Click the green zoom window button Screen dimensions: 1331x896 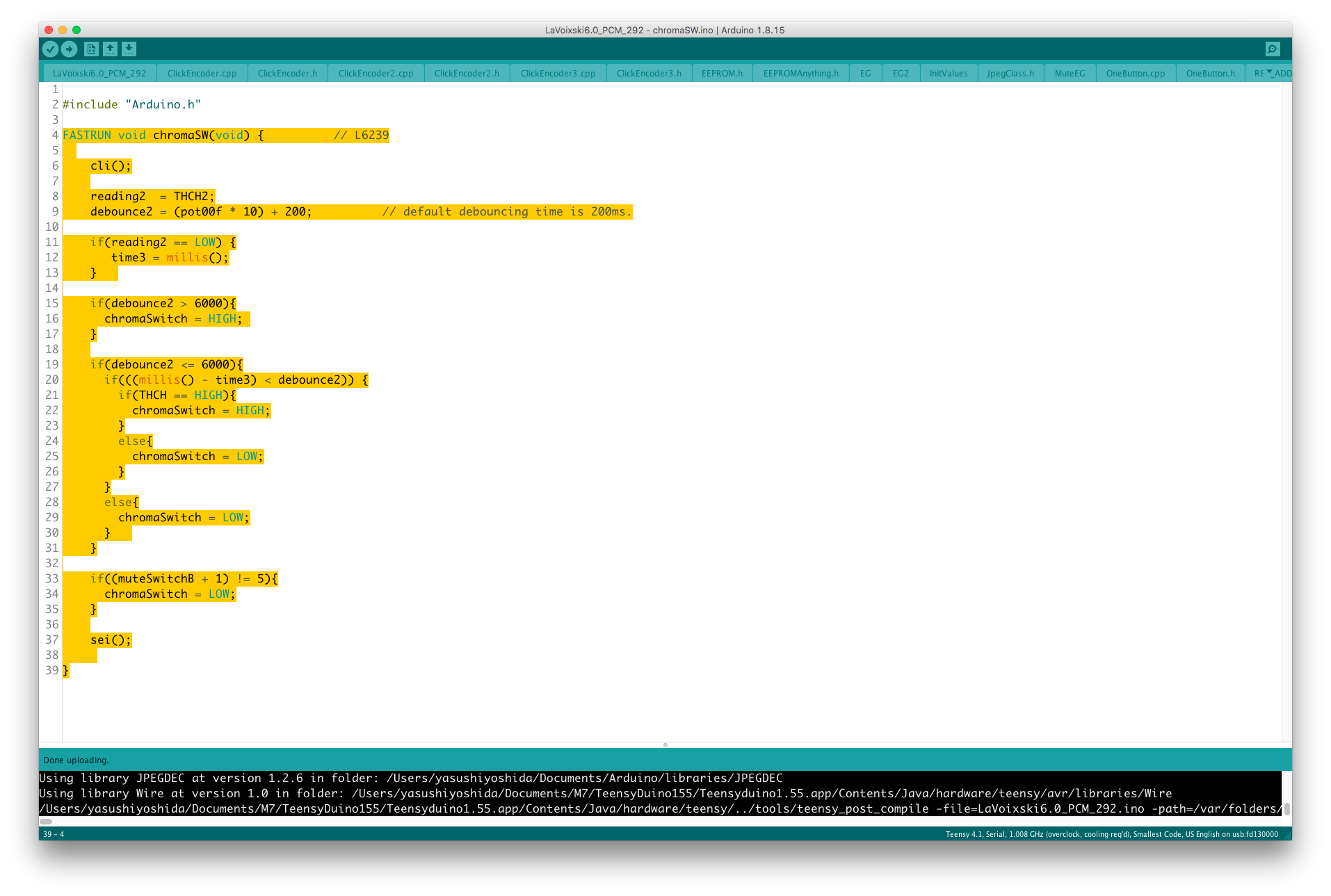point(76,30)
